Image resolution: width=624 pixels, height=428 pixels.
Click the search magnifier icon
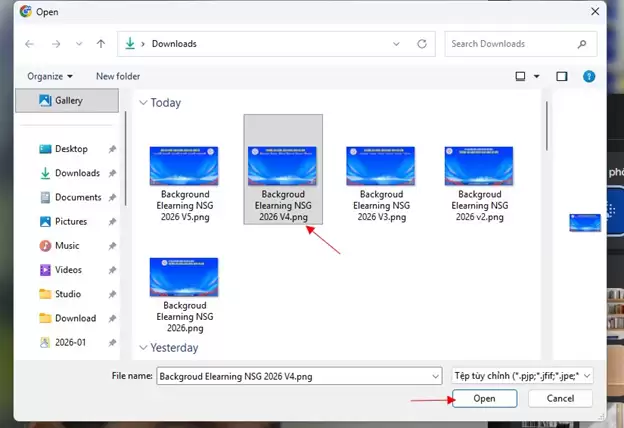click(582, 44)
